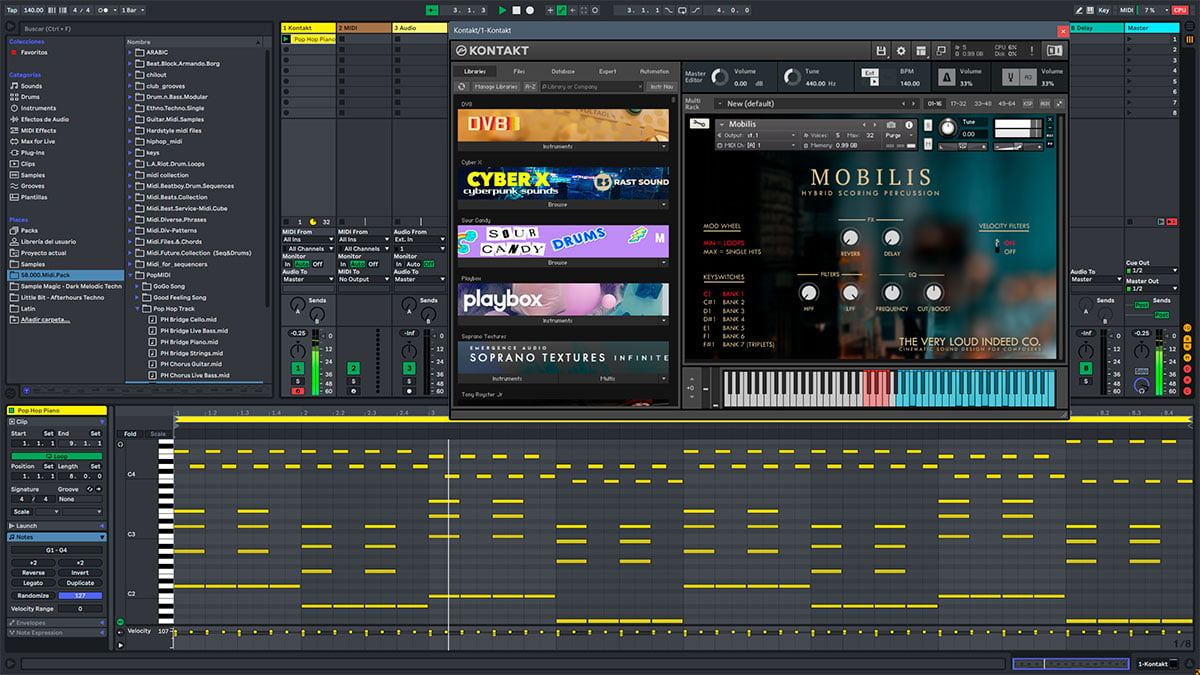Expand the hiphop_midi folder
The height and width of the screenshot is (675, 1200).
point(132,141)
